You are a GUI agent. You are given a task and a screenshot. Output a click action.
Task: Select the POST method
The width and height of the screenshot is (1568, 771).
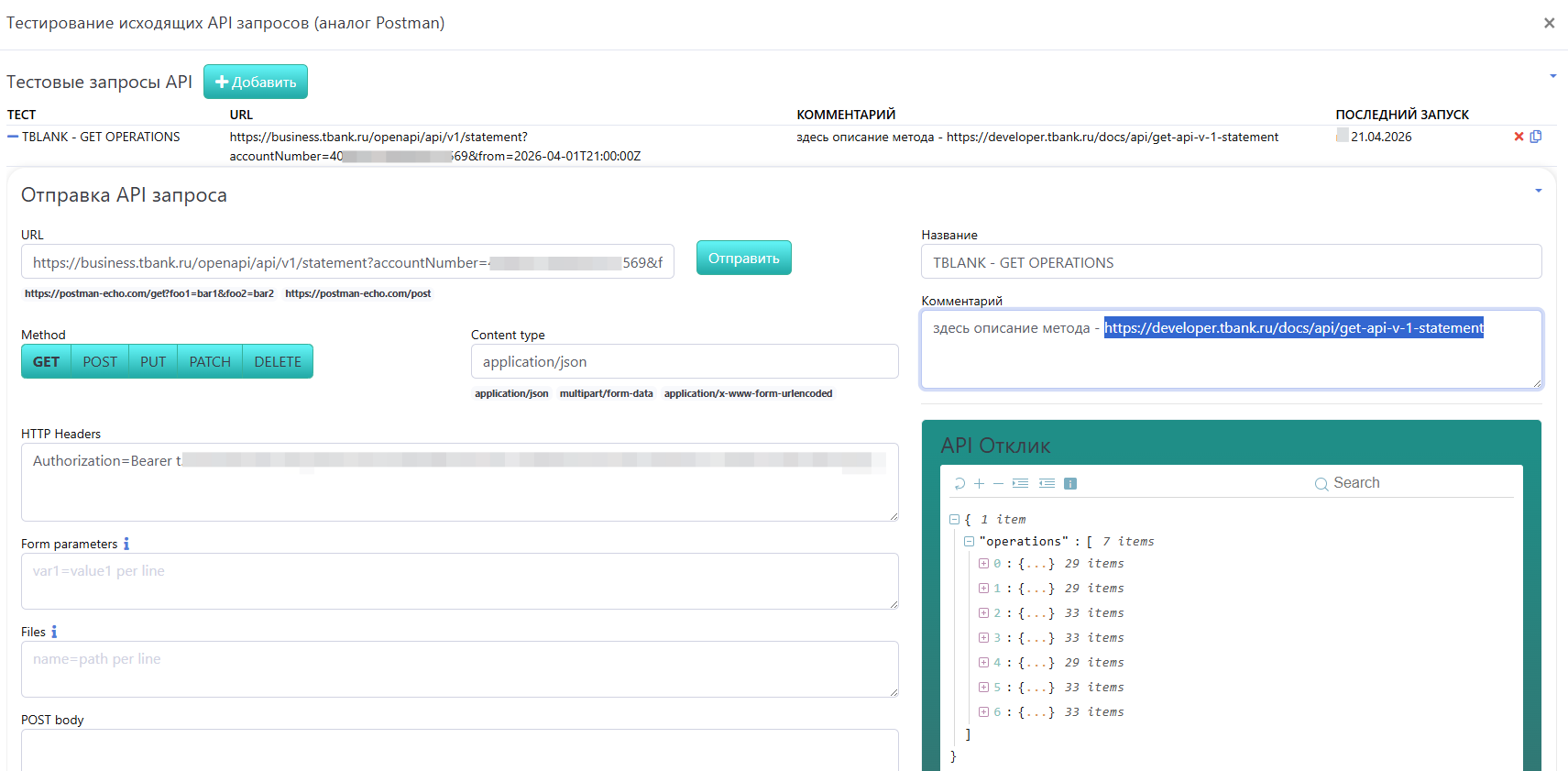[x=100, y=361]
